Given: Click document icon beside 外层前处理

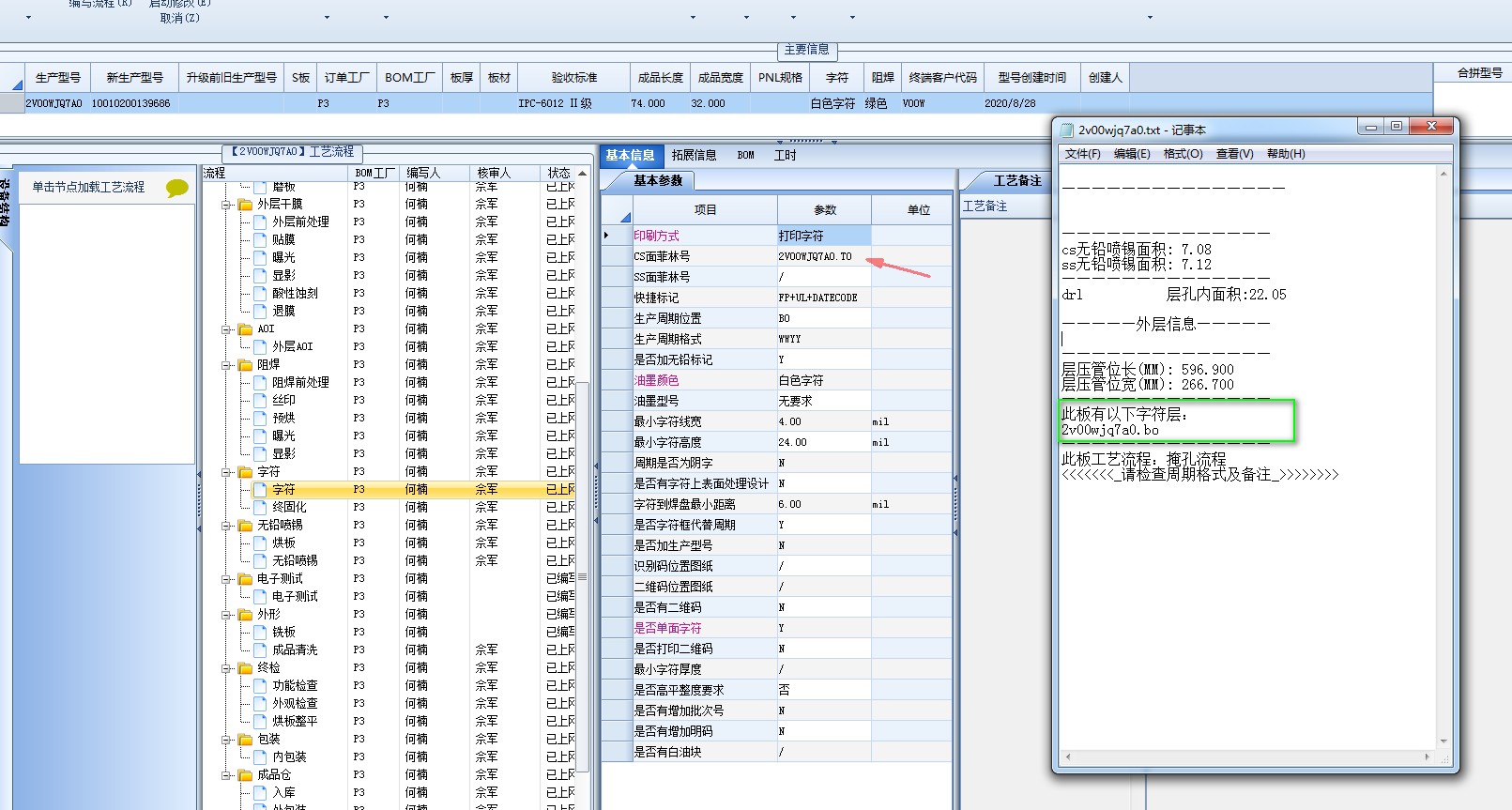Looking at the screenshot, I should click(x=260, y=222).
